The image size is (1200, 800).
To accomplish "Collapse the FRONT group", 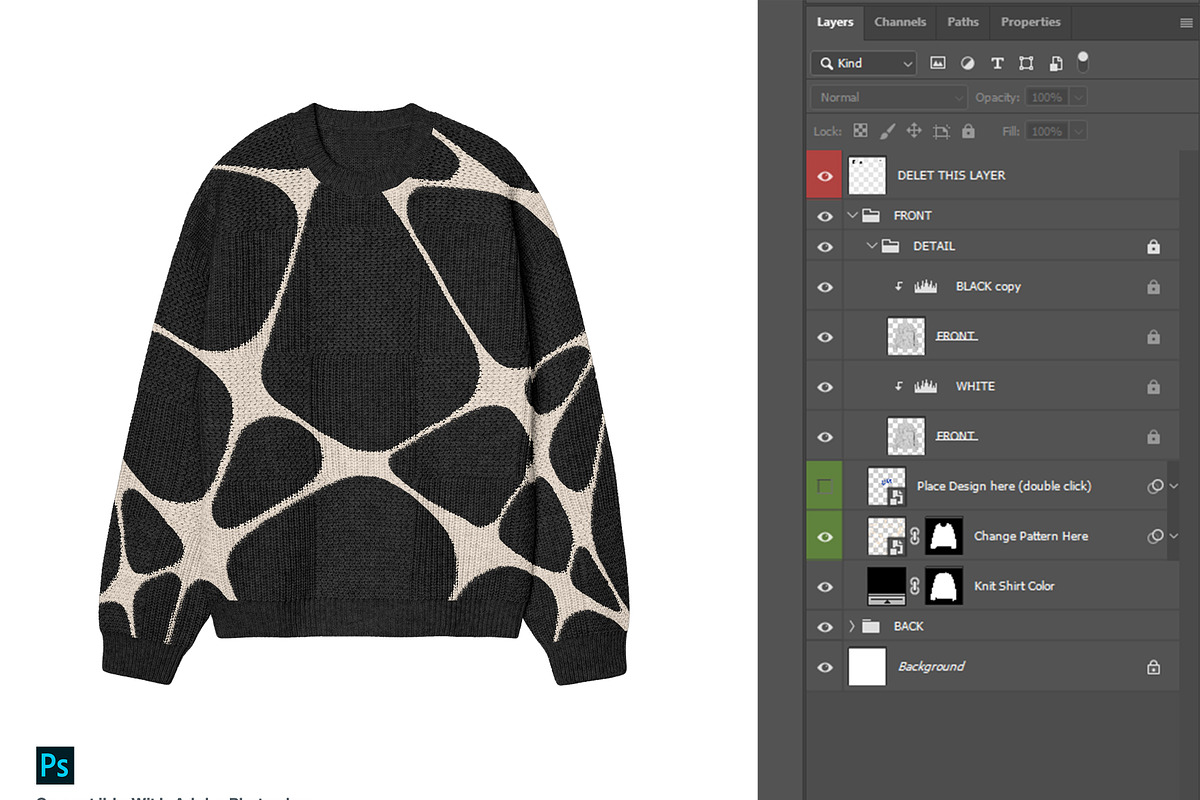I will point(853,215).
